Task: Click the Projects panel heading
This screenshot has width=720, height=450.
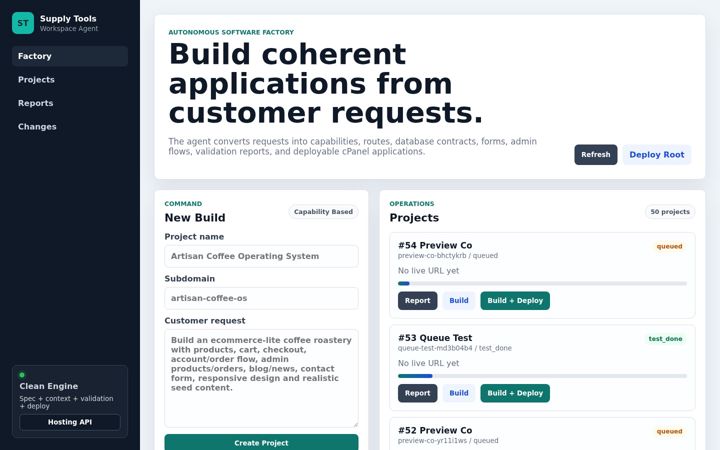Action: tap(414, 218)
